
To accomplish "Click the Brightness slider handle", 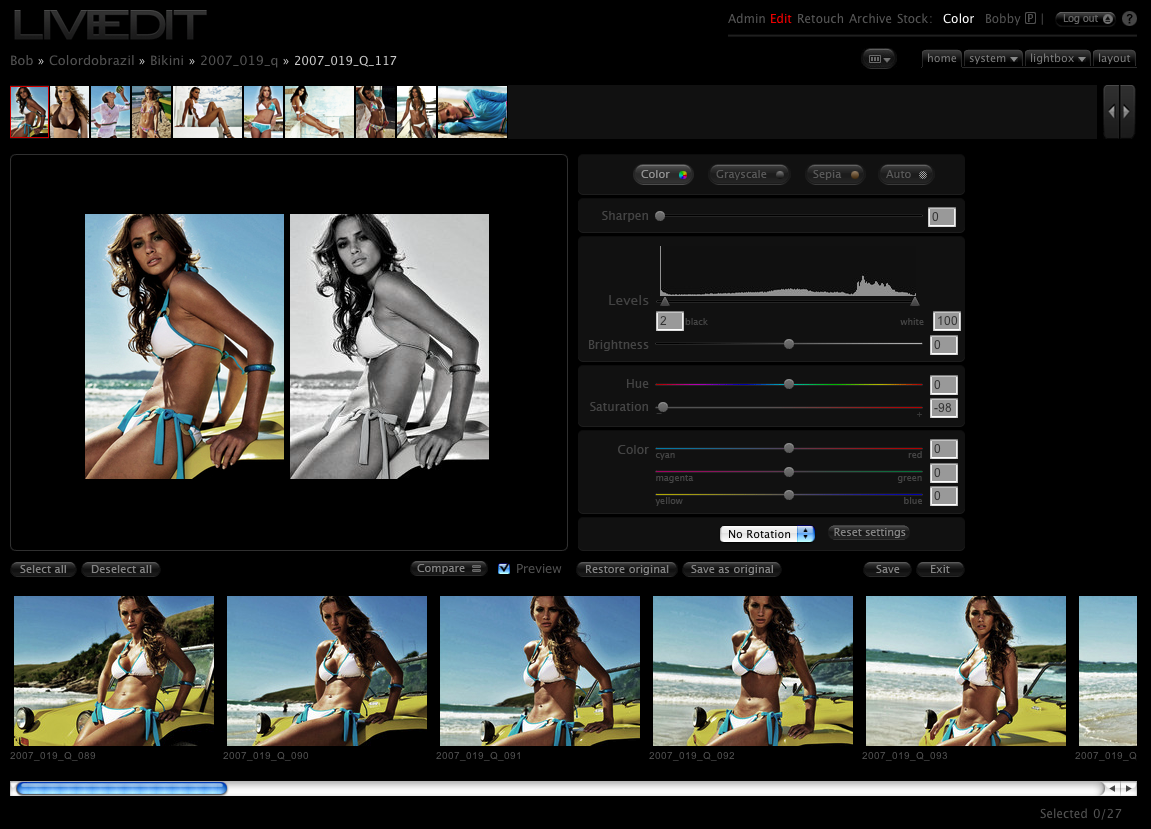I will tap(788, 344).
